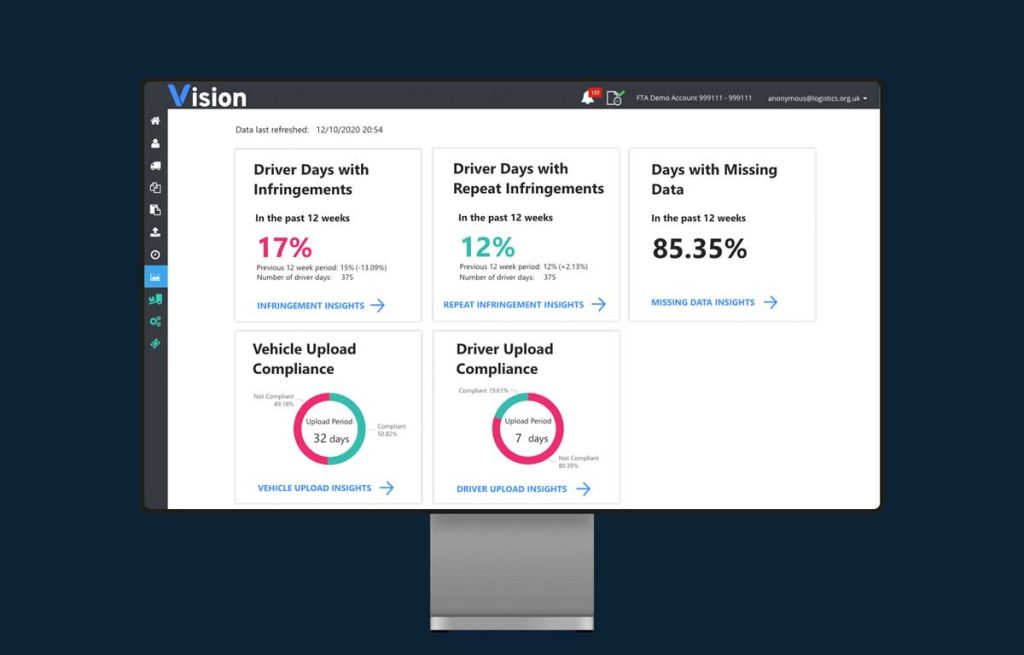
Task: Select the highlighted chart dashboard icon
Action: click(x=156, y=277)
